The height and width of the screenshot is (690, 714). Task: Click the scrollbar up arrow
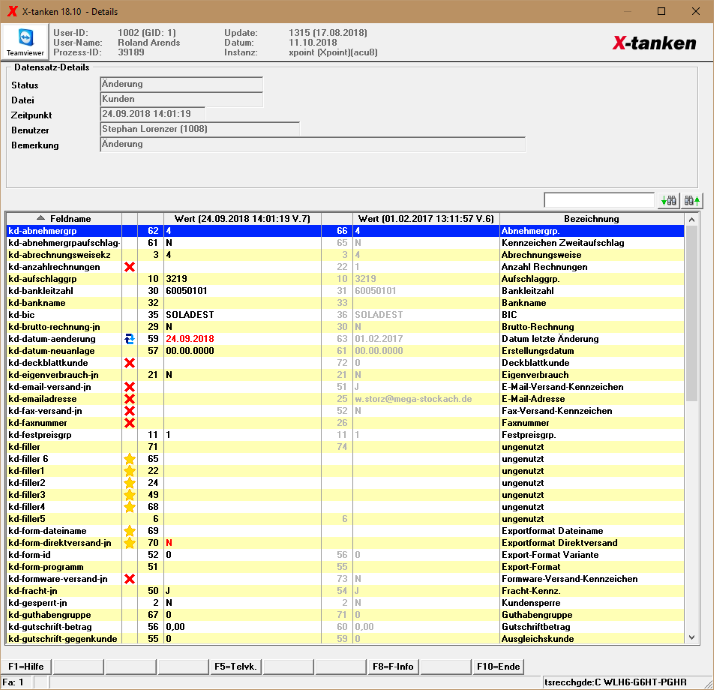click(x=692, y=220)
